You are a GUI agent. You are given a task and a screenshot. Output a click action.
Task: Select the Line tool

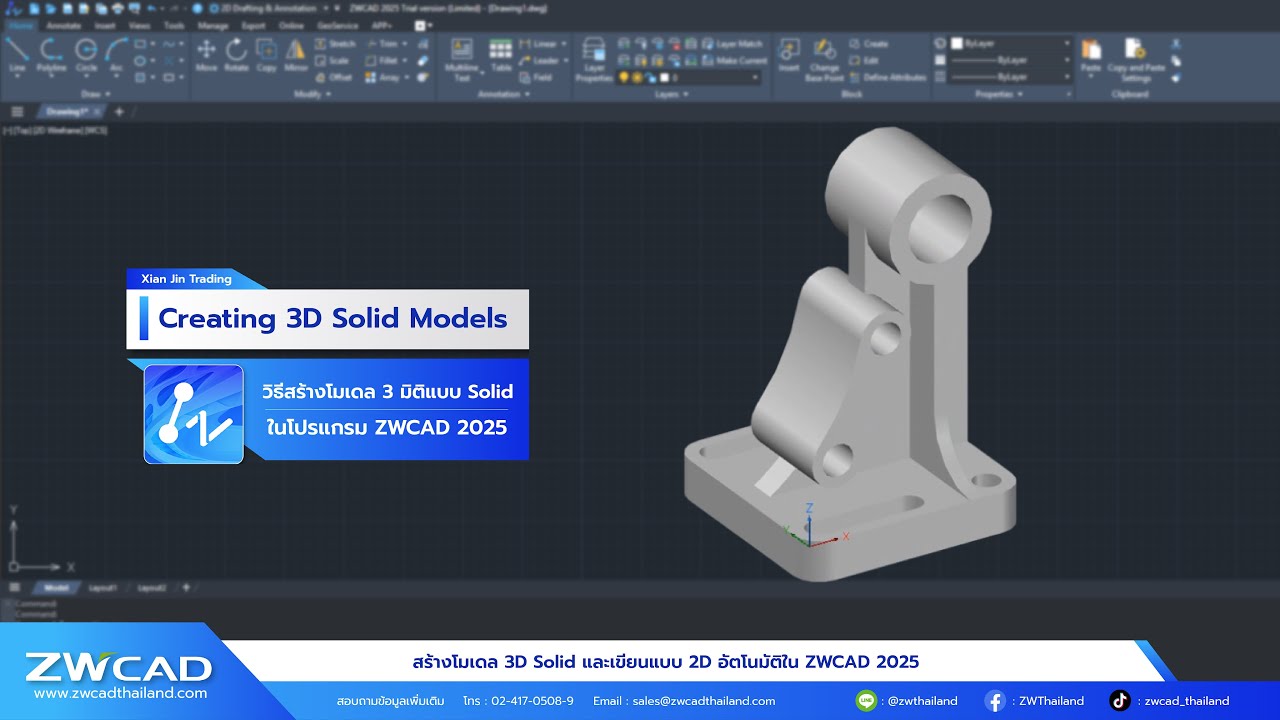point(17,56)
